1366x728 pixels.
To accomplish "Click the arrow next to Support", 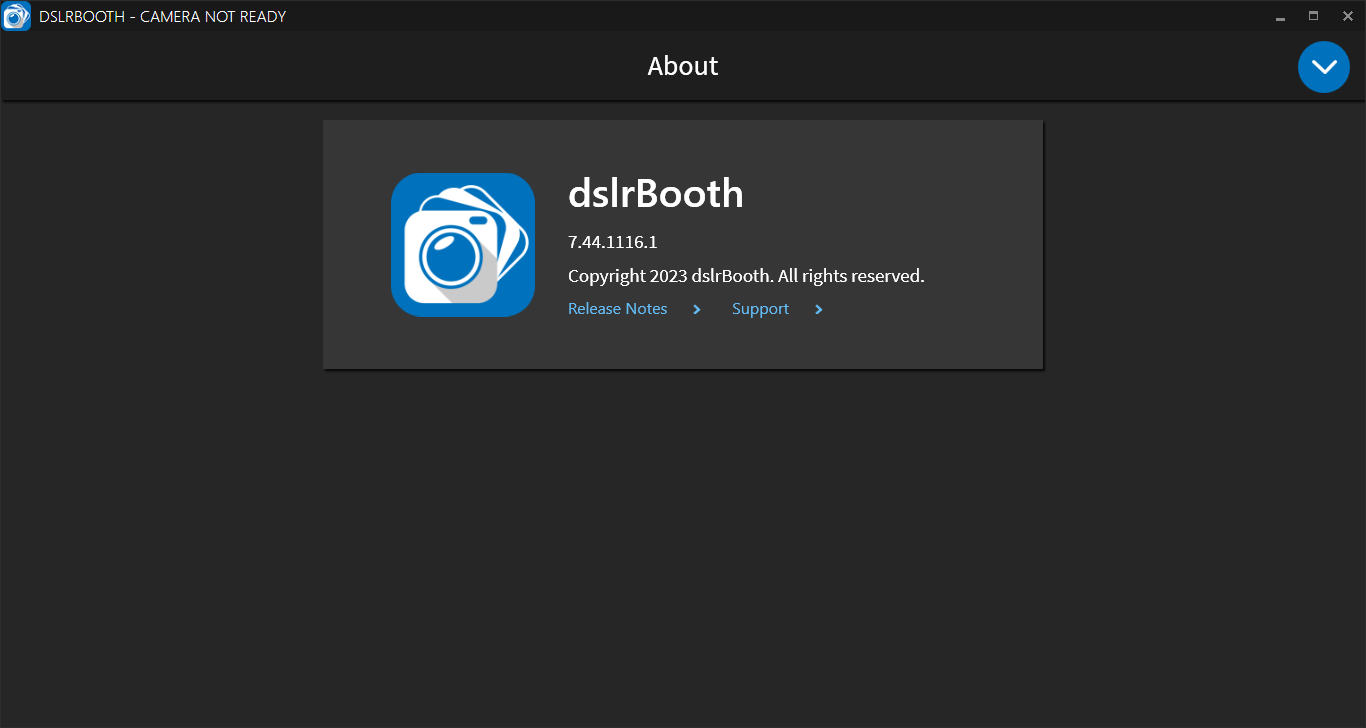I will coord(819,310).
